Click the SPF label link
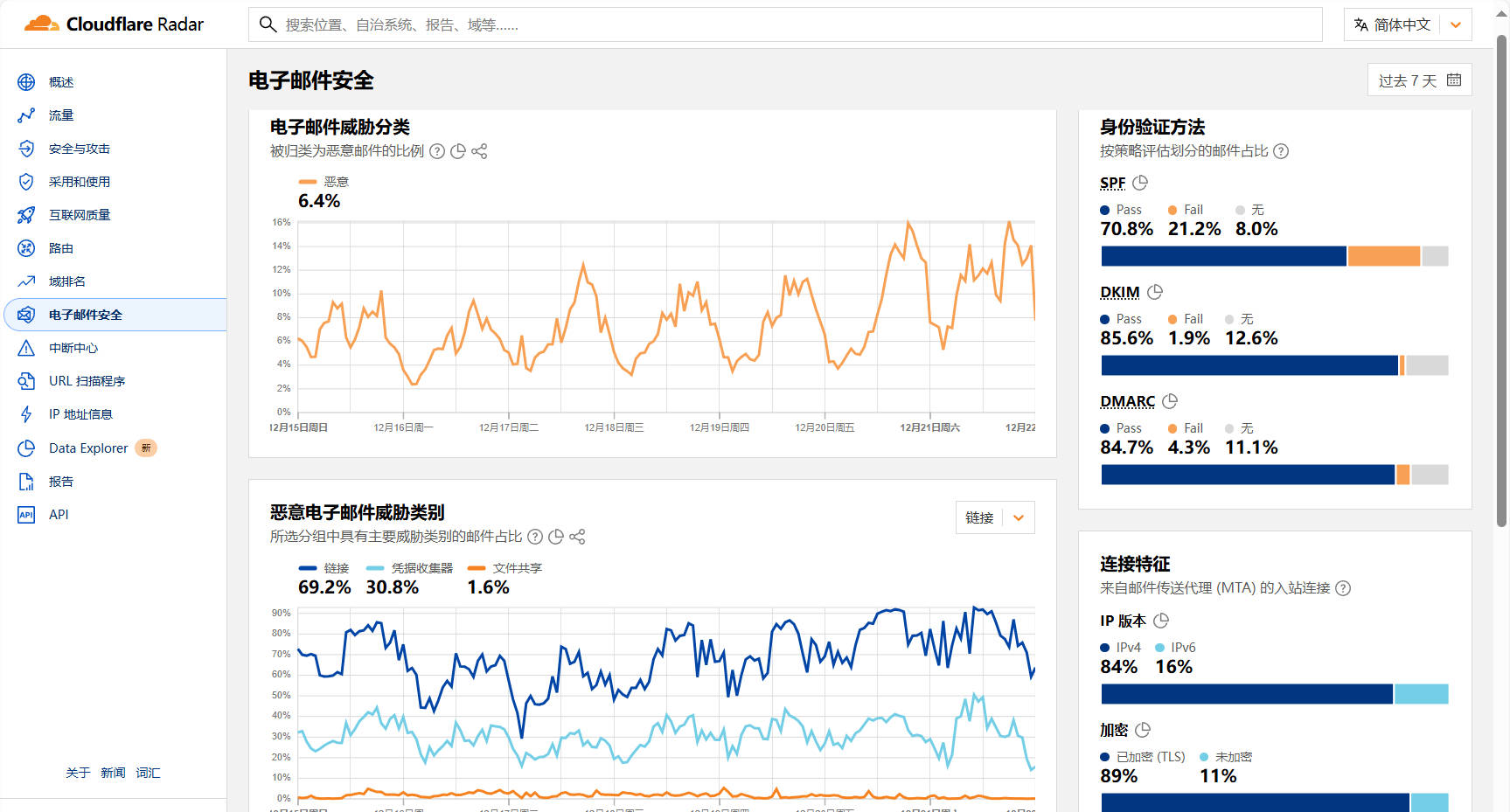The height and width of the screenshot is (812, 1510). click(1112, 183)
